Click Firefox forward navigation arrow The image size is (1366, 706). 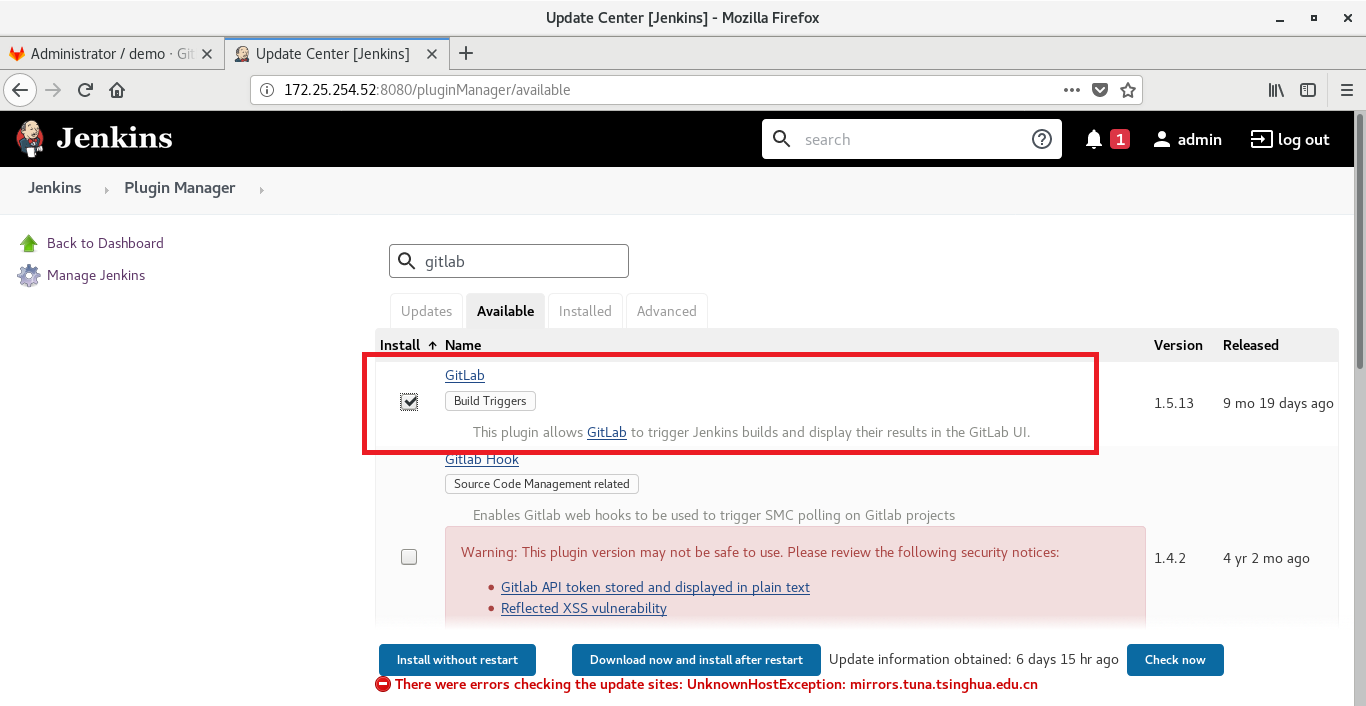54,90
